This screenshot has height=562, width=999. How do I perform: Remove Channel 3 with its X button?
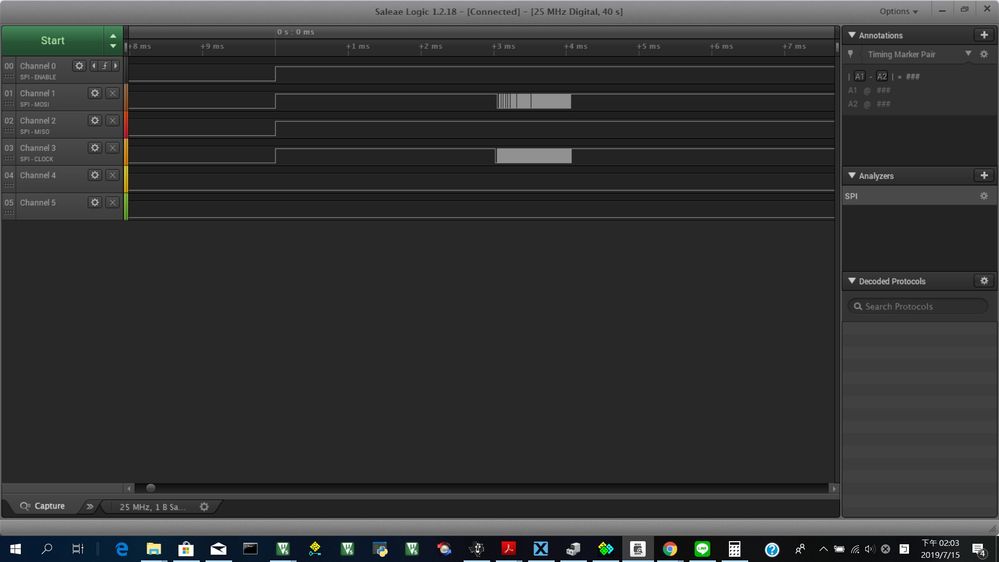[112, 148]
